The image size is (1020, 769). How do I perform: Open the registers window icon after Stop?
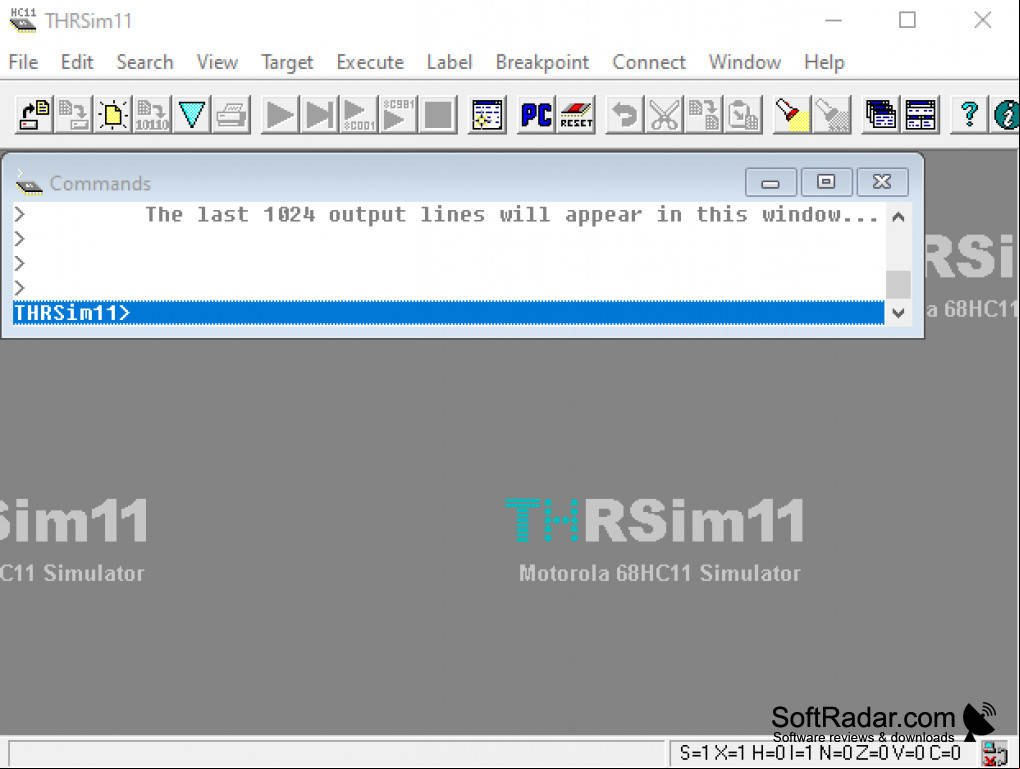point(487,115)
